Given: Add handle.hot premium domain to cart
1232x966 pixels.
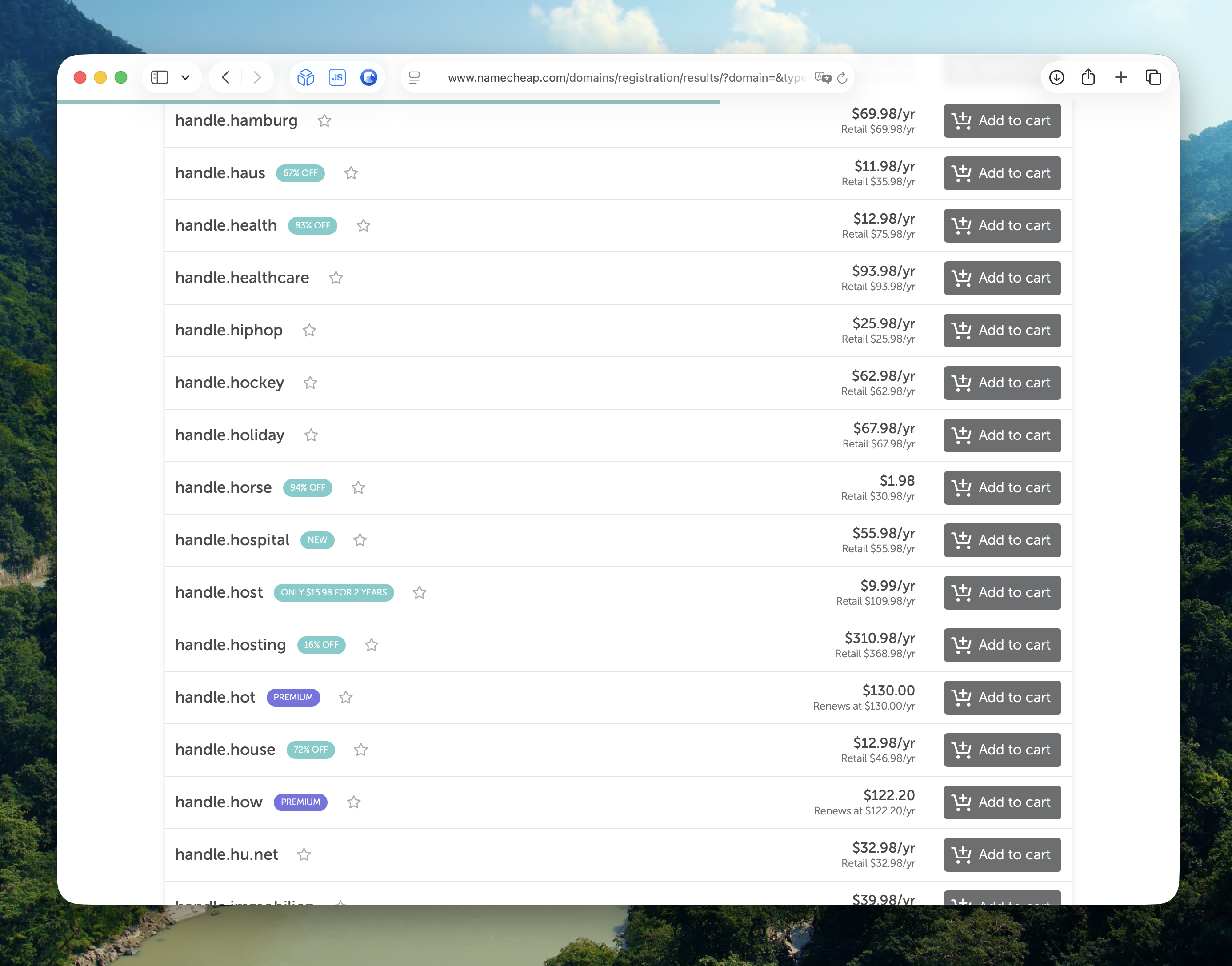Looking at the screenshot, I should pos(1002,697).
